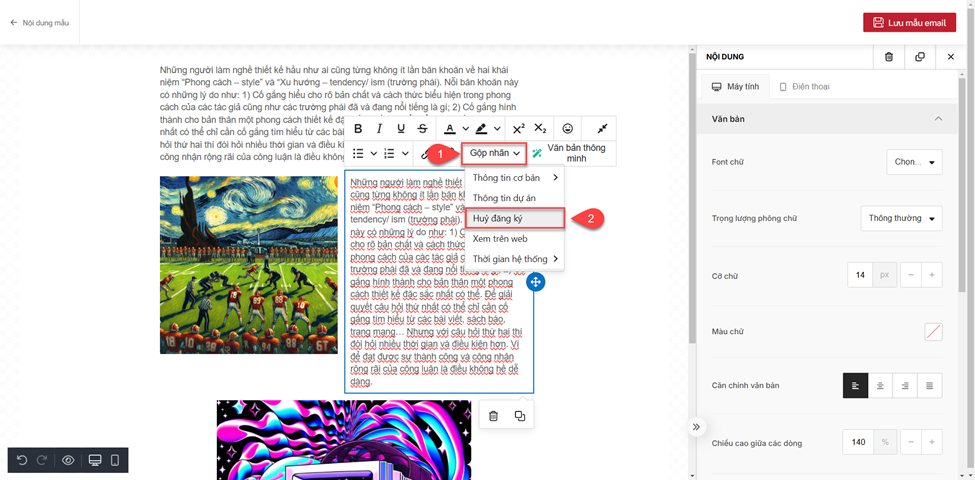Center align the text
The image size is (975, 480).
(x=880, y=385)
